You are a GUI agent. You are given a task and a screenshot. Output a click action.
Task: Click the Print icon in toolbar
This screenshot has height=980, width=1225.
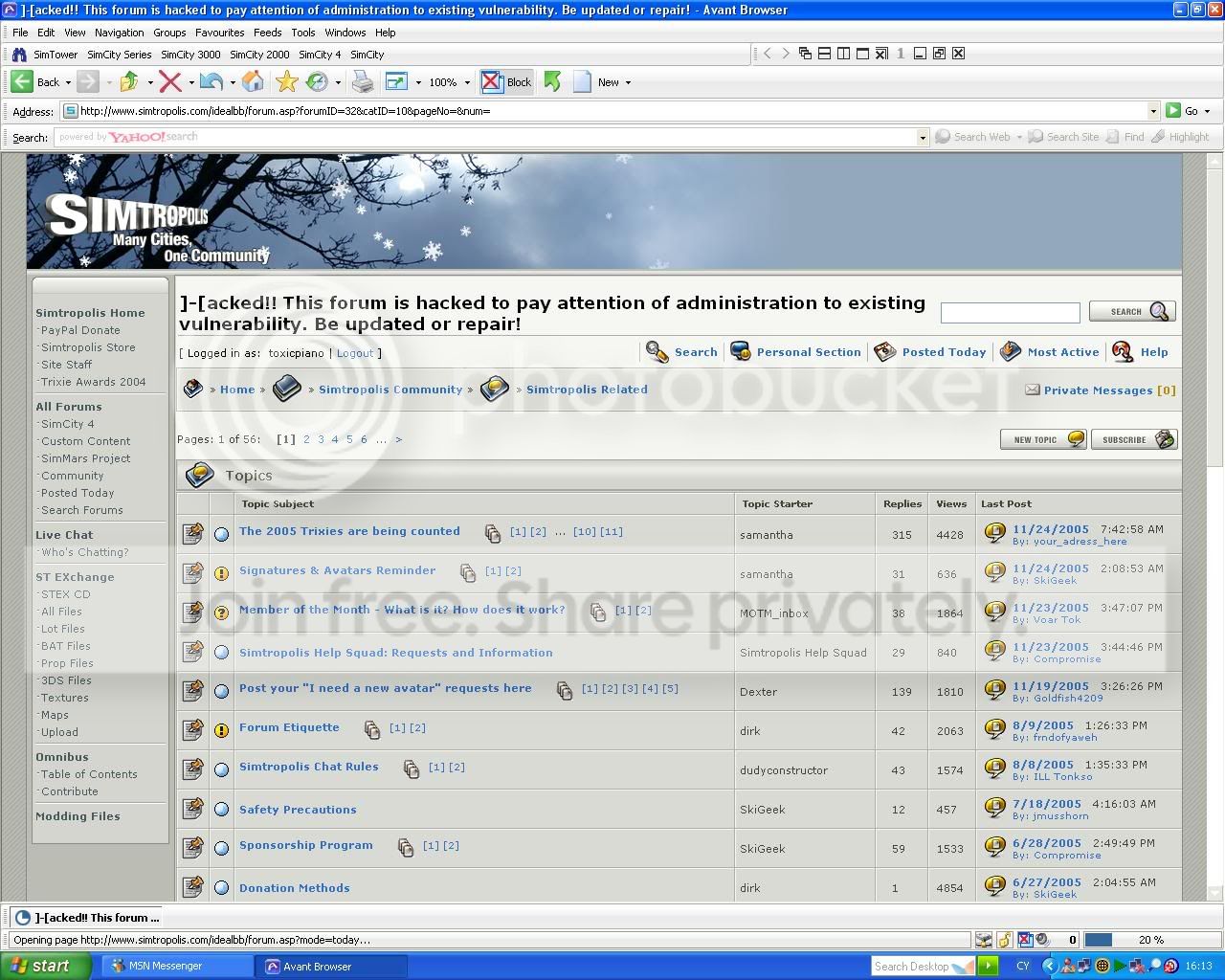[x=363, y=82]
